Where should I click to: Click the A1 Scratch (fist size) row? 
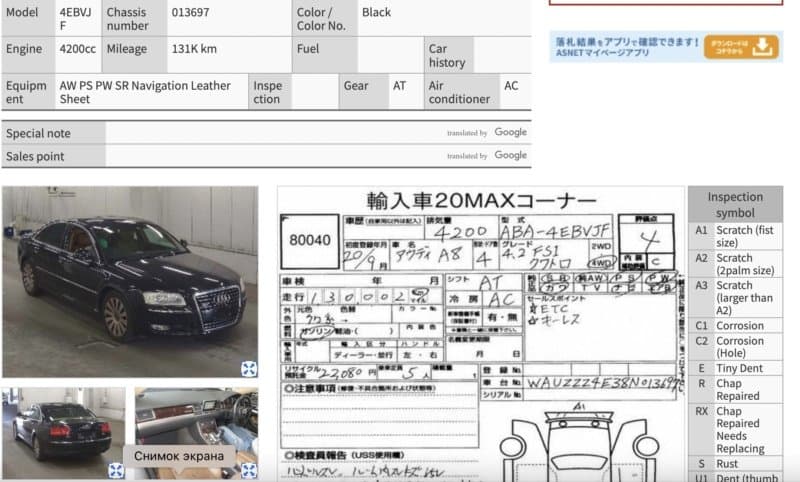(x=735, y=236)
